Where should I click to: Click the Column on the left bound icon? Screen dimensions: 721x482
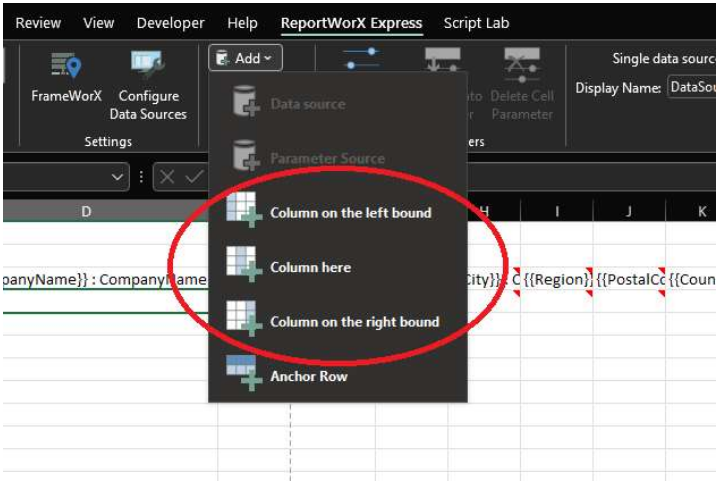click(x=244, y=210)
